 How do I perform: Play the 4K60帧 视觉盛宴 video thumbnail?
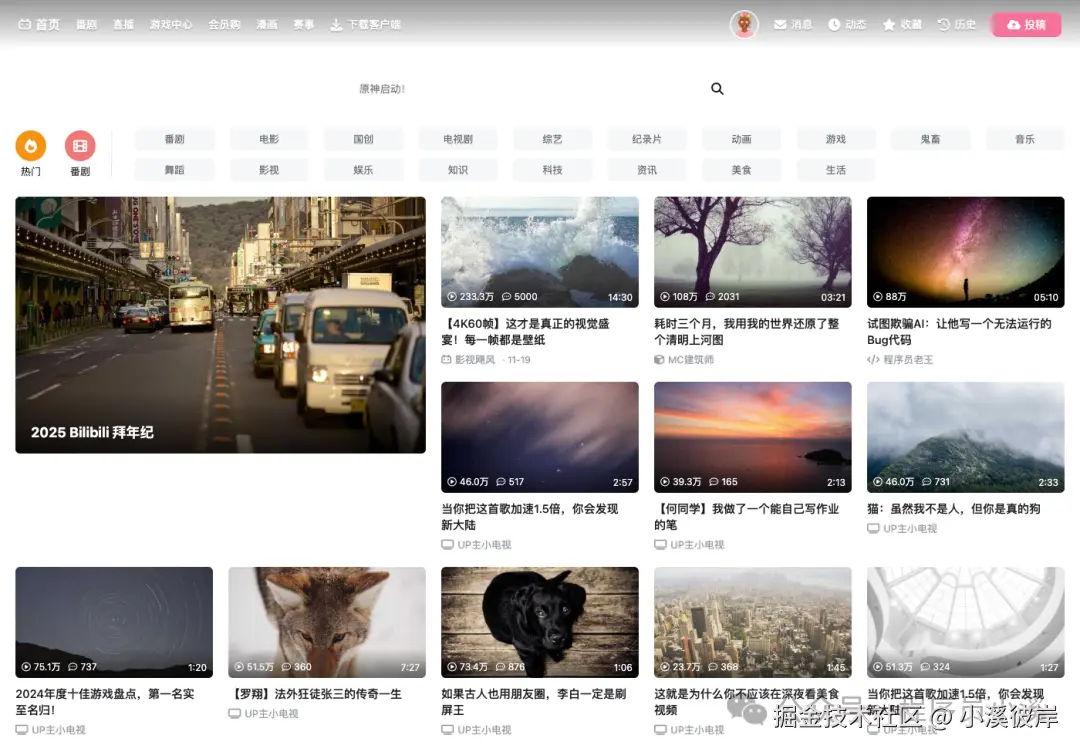pos(539,251)
